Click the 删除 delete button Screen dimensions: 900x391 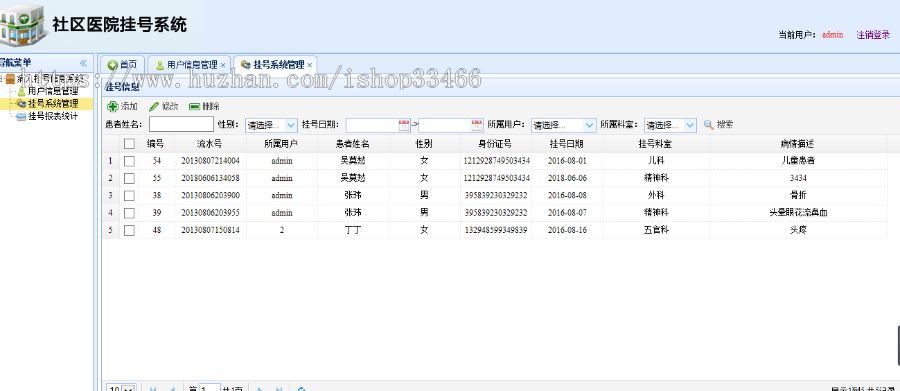click(204, 106)
